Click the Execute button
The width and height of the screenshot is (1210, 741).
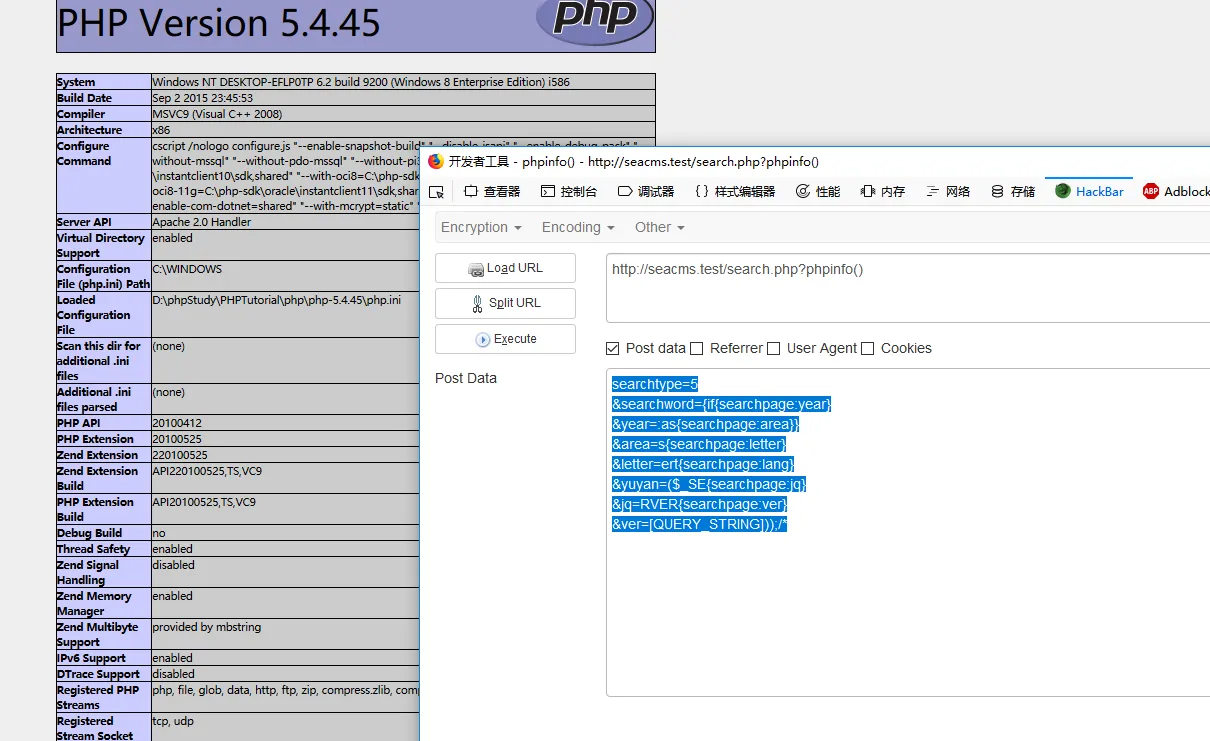pyautogui.click(x=505, y=339)
